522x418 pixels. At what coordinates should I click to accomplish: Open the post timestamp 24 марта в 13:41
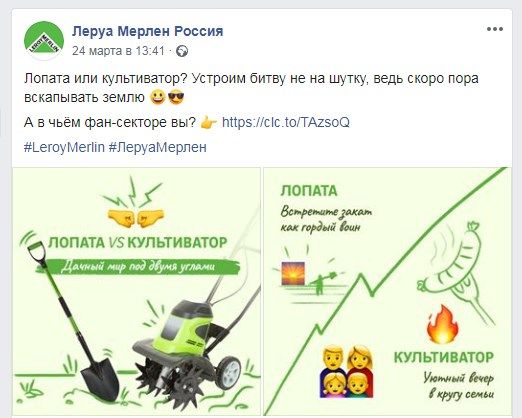118,51
